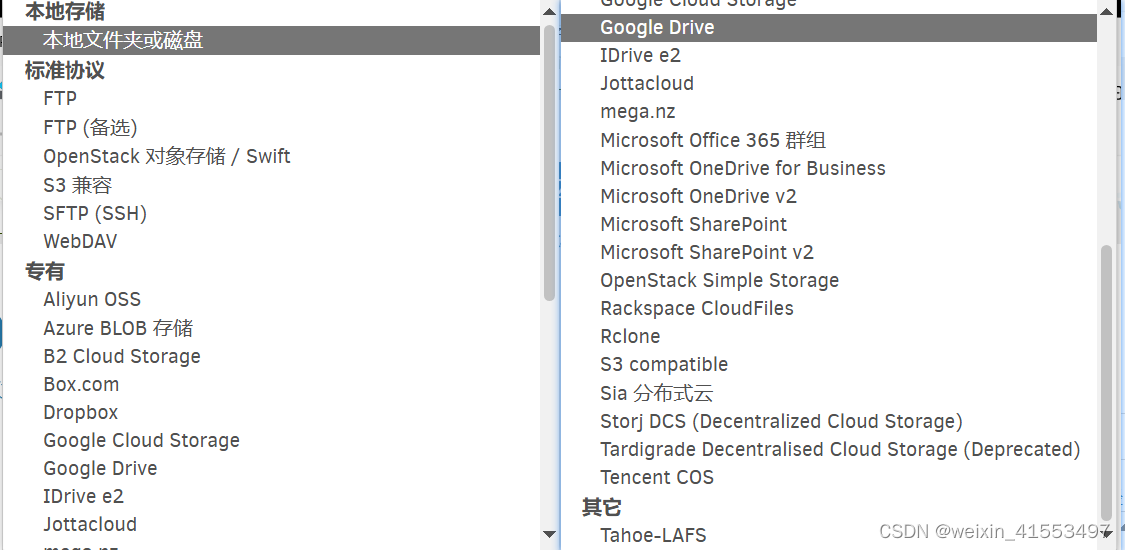Select Tardigrade Decentralised Cloud Storage (Deprecated)
1125x550 pixels.
[x=840, y=449]
